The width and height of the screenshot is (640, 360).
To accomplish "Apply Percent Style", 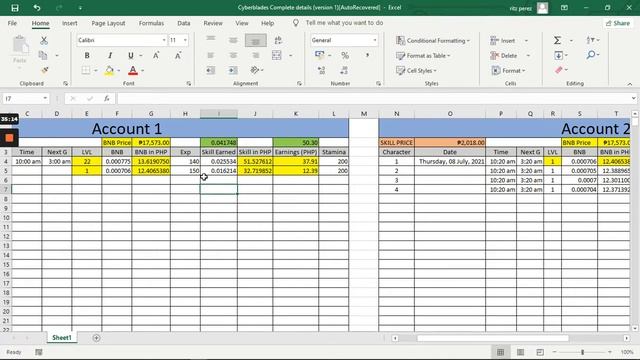I will coord(345,56).
